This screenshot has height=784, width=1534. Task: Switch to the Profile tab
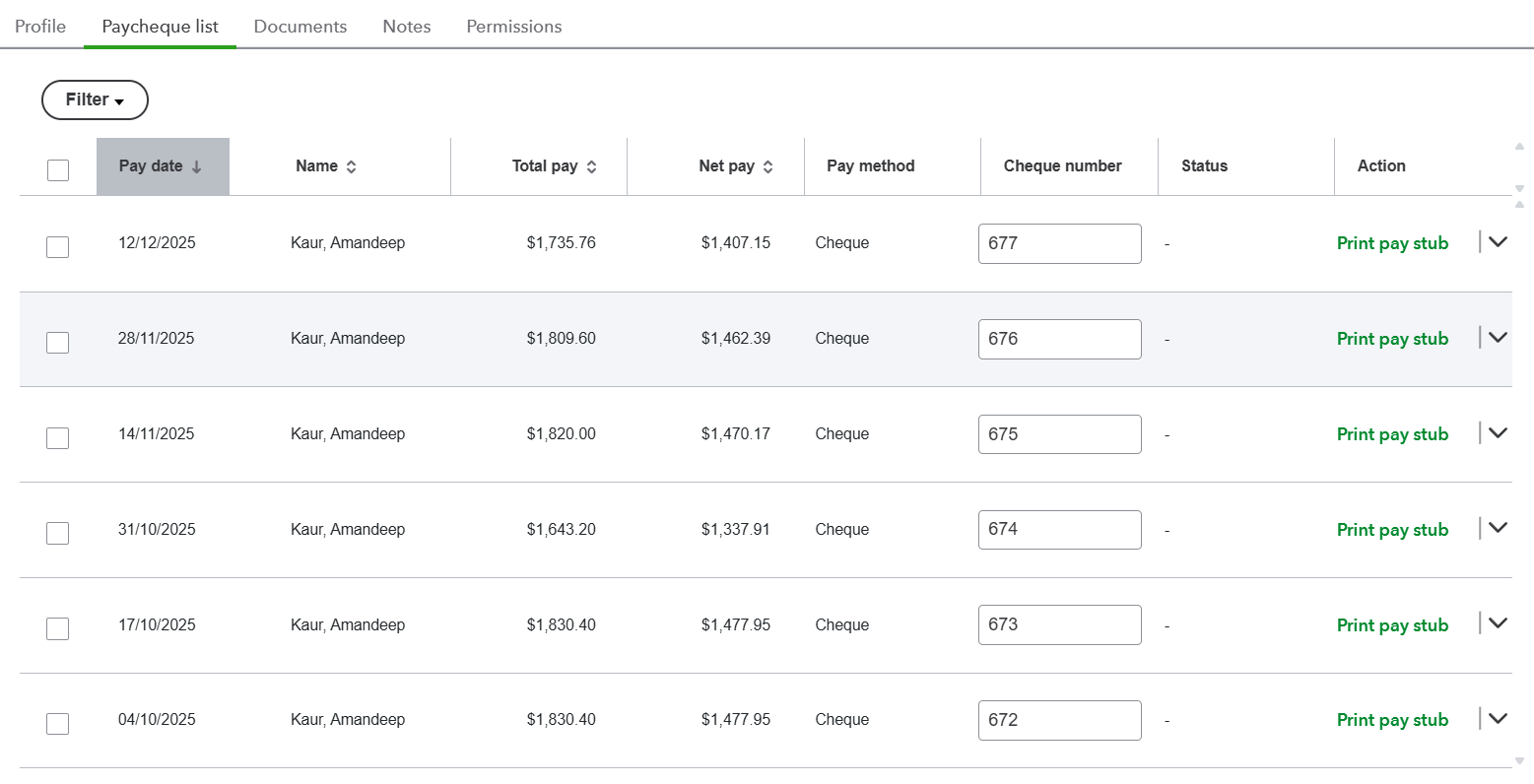click(x=40, y=27)
